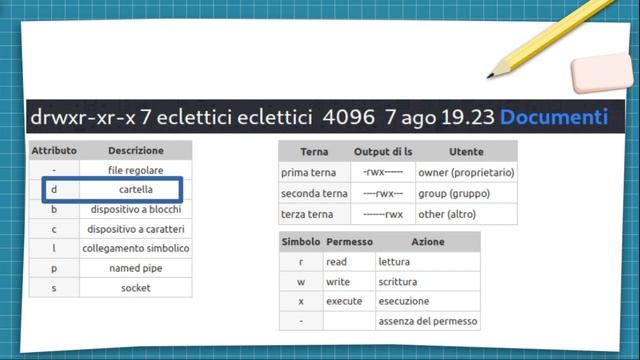Image resolution: width=640 pixels, height=360 pixels.
Task: Select the 'd' attribute cell
Action: 54,189
